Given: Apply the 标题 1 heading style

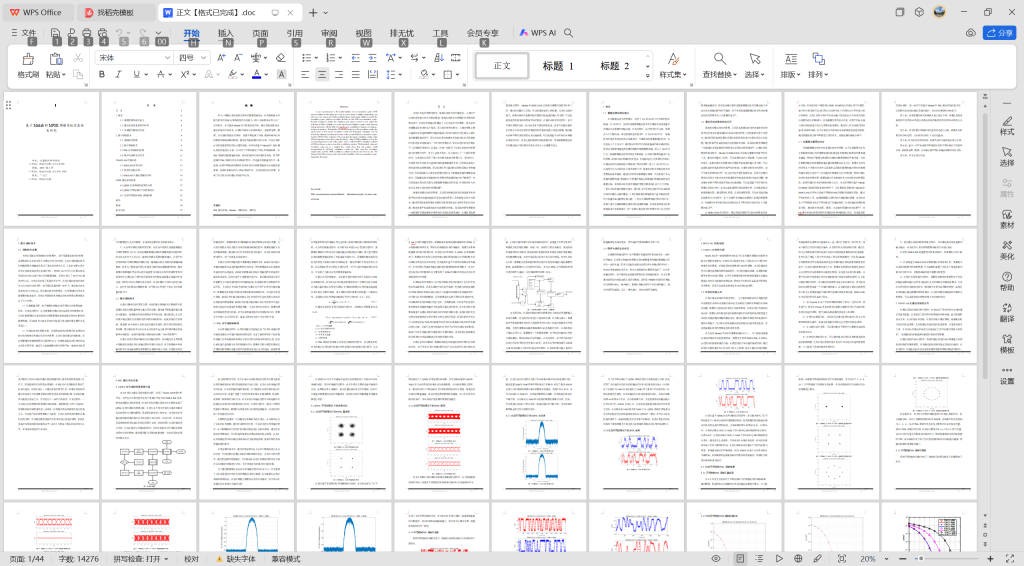Looking at the screenshot, I should [x=558, y=66].
